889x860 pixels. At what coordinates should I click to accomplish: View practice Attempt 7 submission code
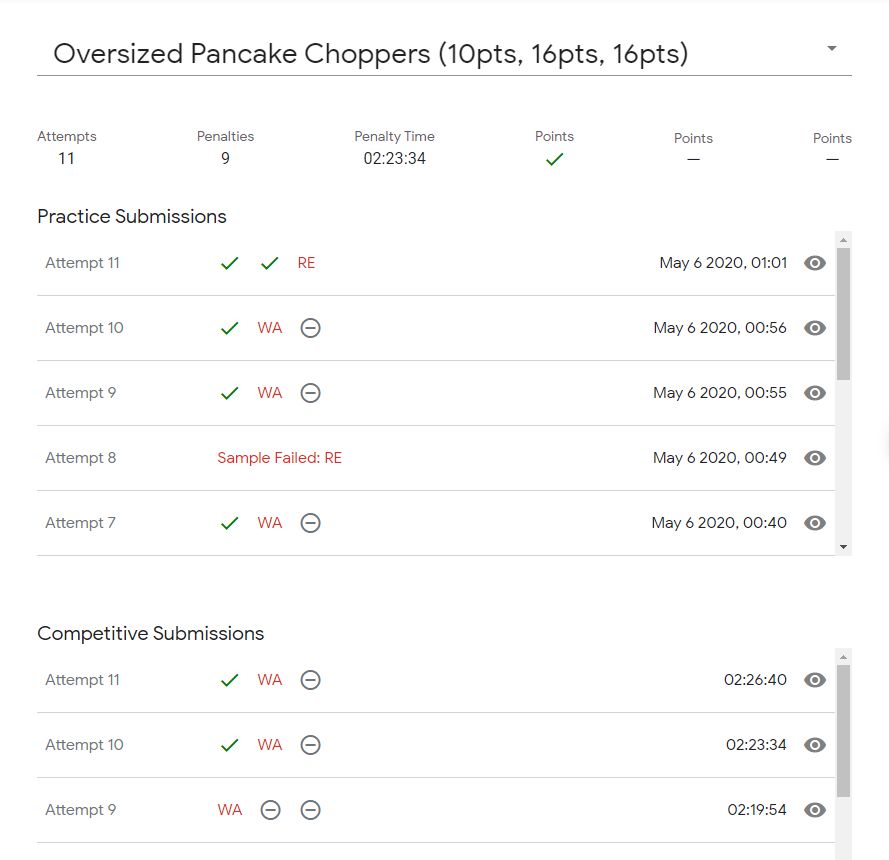point(815,523)
